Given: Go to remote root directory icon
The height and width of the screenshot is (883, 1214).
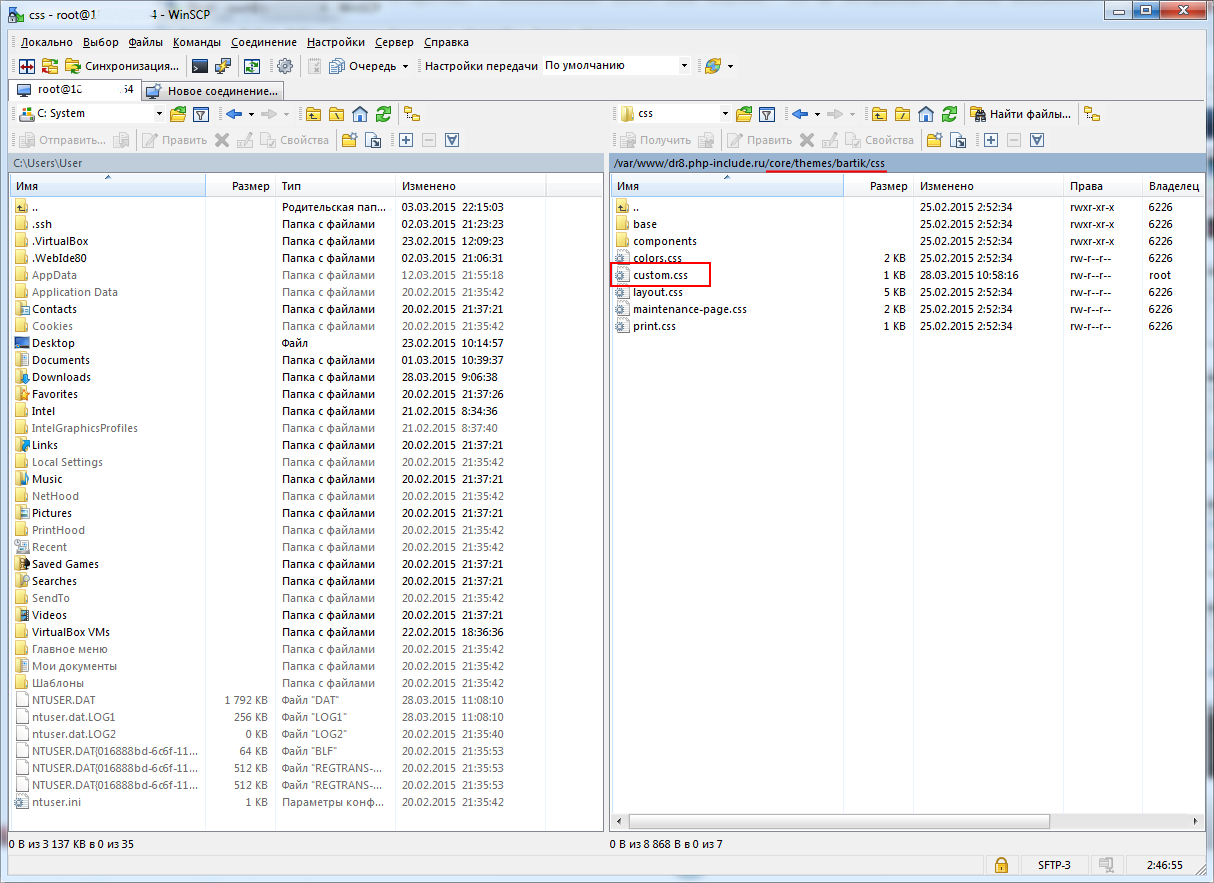Looking at the screenshot, I should [903, 114].
